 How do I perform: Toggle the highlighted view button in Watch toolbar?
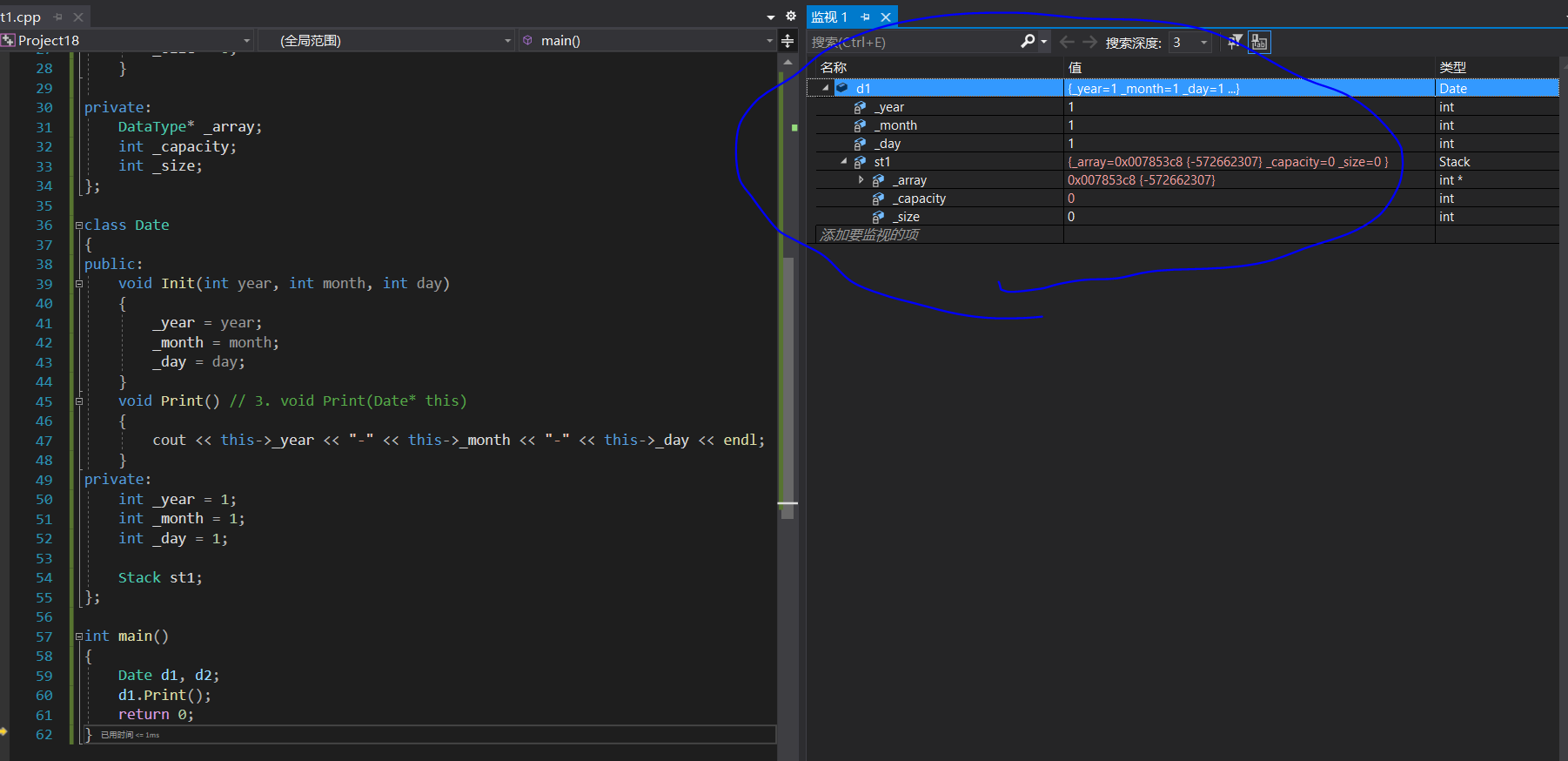click(x=1259, y=42)
